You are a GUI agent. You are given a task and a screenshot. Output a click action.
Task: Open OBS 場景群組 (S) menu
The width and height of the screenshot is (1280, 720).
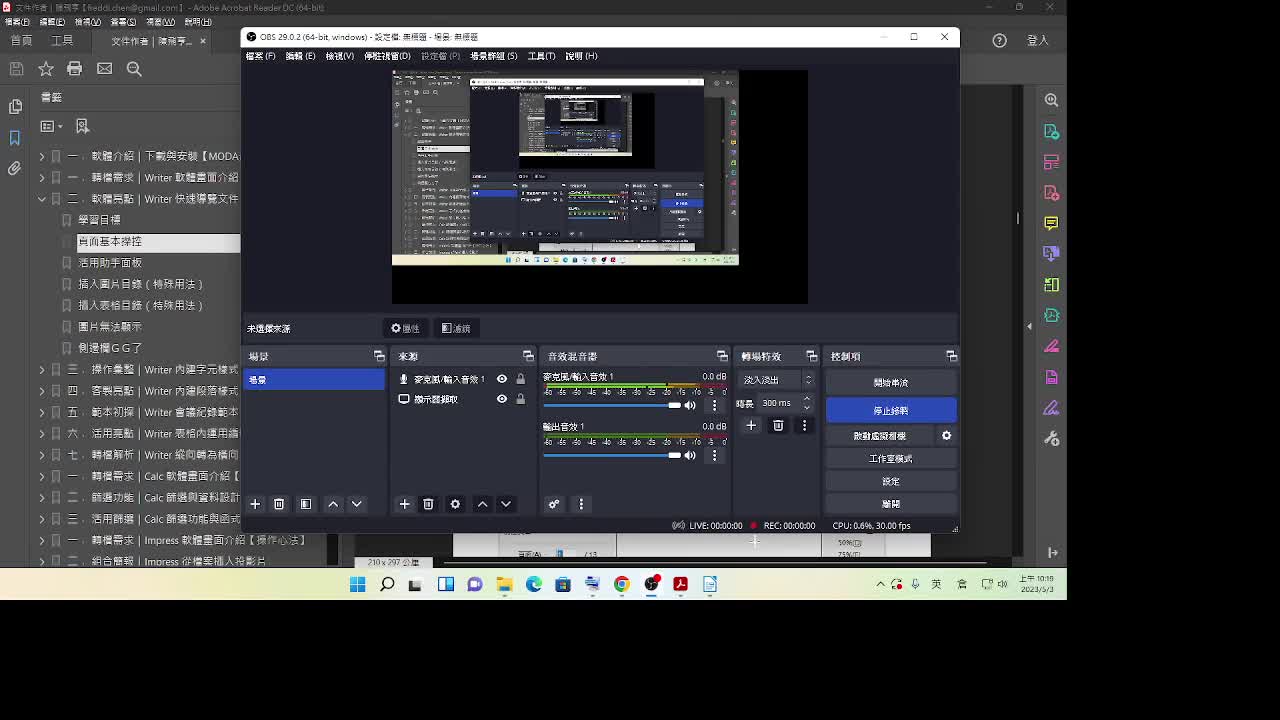pos(494,56)
